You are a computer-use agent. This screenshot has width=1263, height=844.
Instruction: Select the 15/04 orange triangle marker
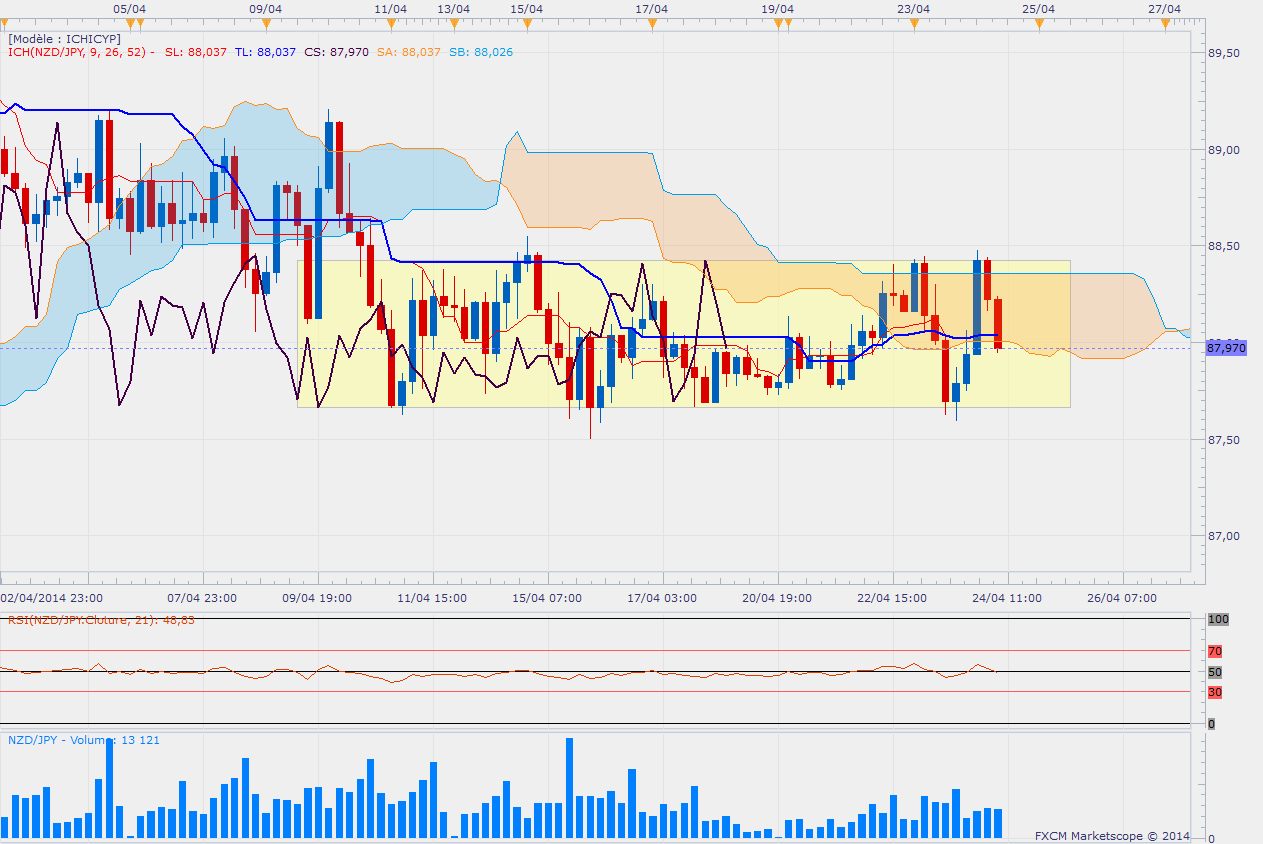[x=527, y=24]
